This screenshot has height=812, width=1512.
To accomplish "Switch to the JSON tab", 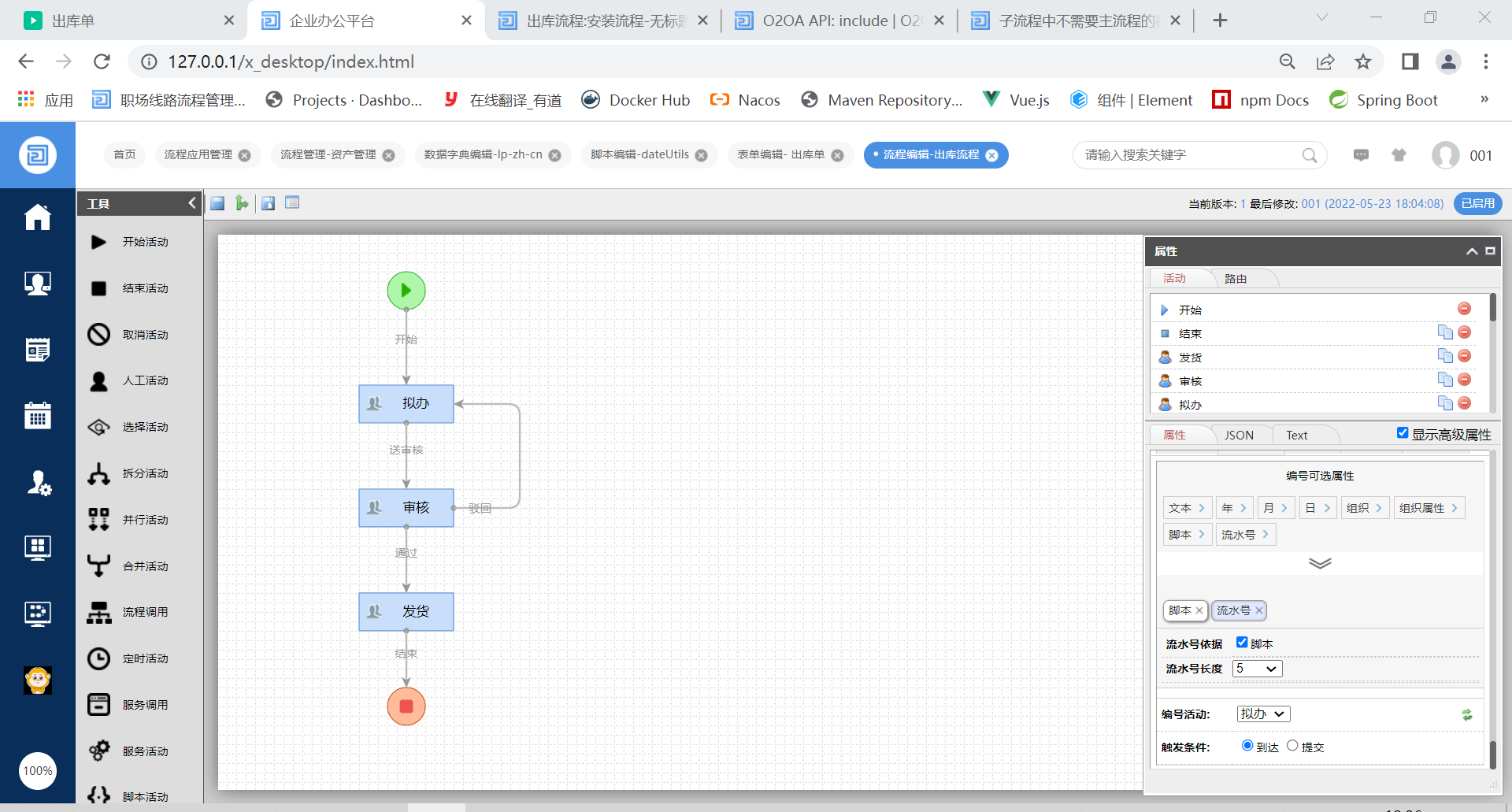I will (1239, 435).
